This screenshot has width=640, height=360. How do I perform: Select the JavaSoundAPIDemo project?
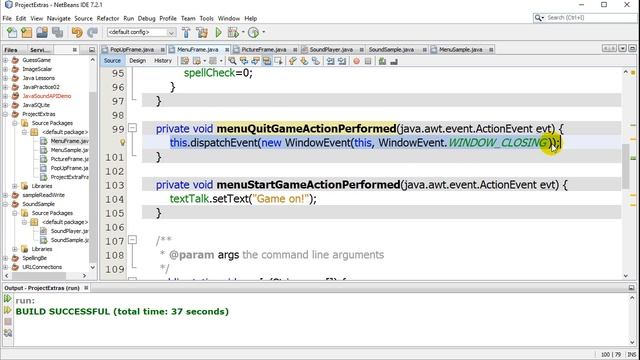tap(47, 96)
